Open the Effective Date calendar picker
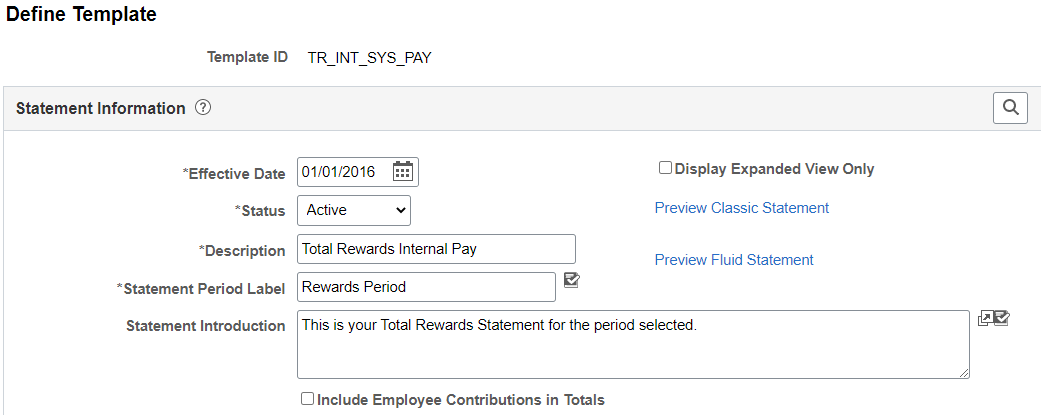Viewport: 1041px width, 415px height. click(403, 172)
